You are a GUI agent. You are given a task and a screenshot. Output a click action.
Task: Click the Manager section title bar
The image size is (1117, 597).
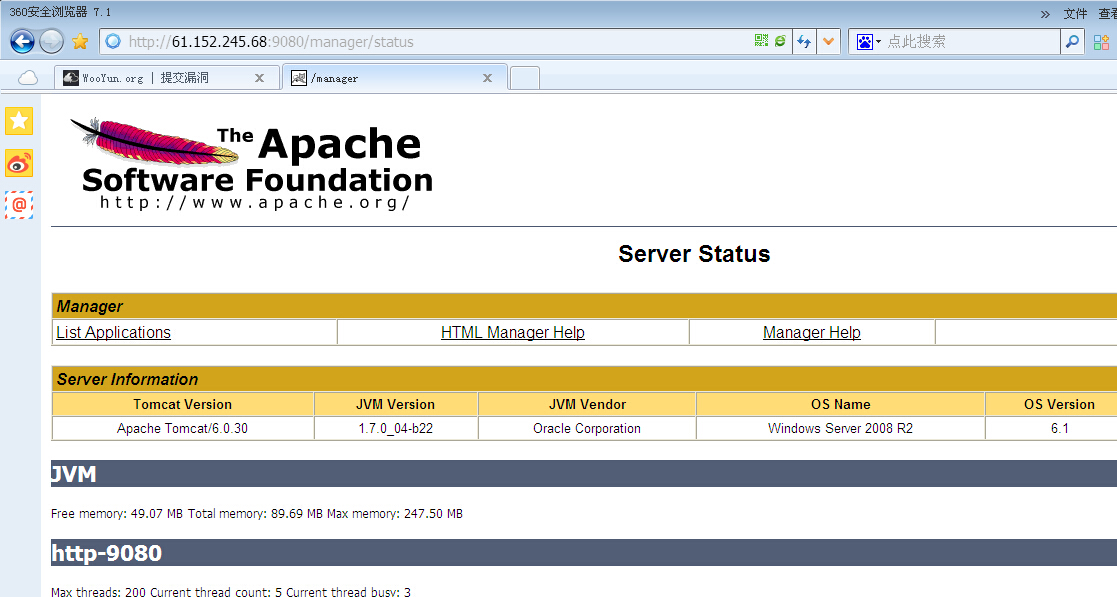[x=583, y=306]
